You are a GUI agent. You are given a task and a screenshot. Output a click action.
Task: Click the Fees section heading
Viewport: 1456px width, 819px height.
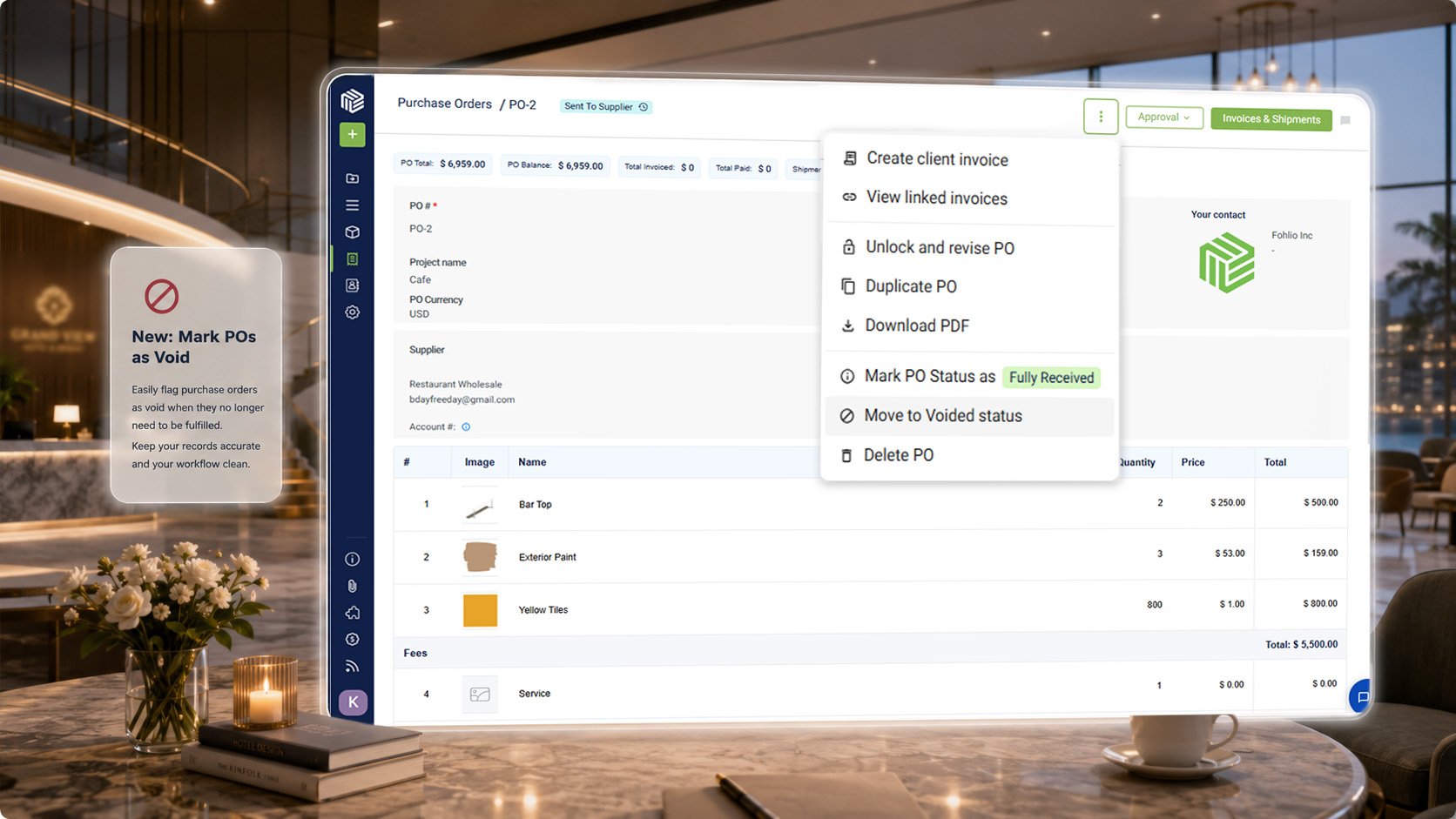coord(415,653)
